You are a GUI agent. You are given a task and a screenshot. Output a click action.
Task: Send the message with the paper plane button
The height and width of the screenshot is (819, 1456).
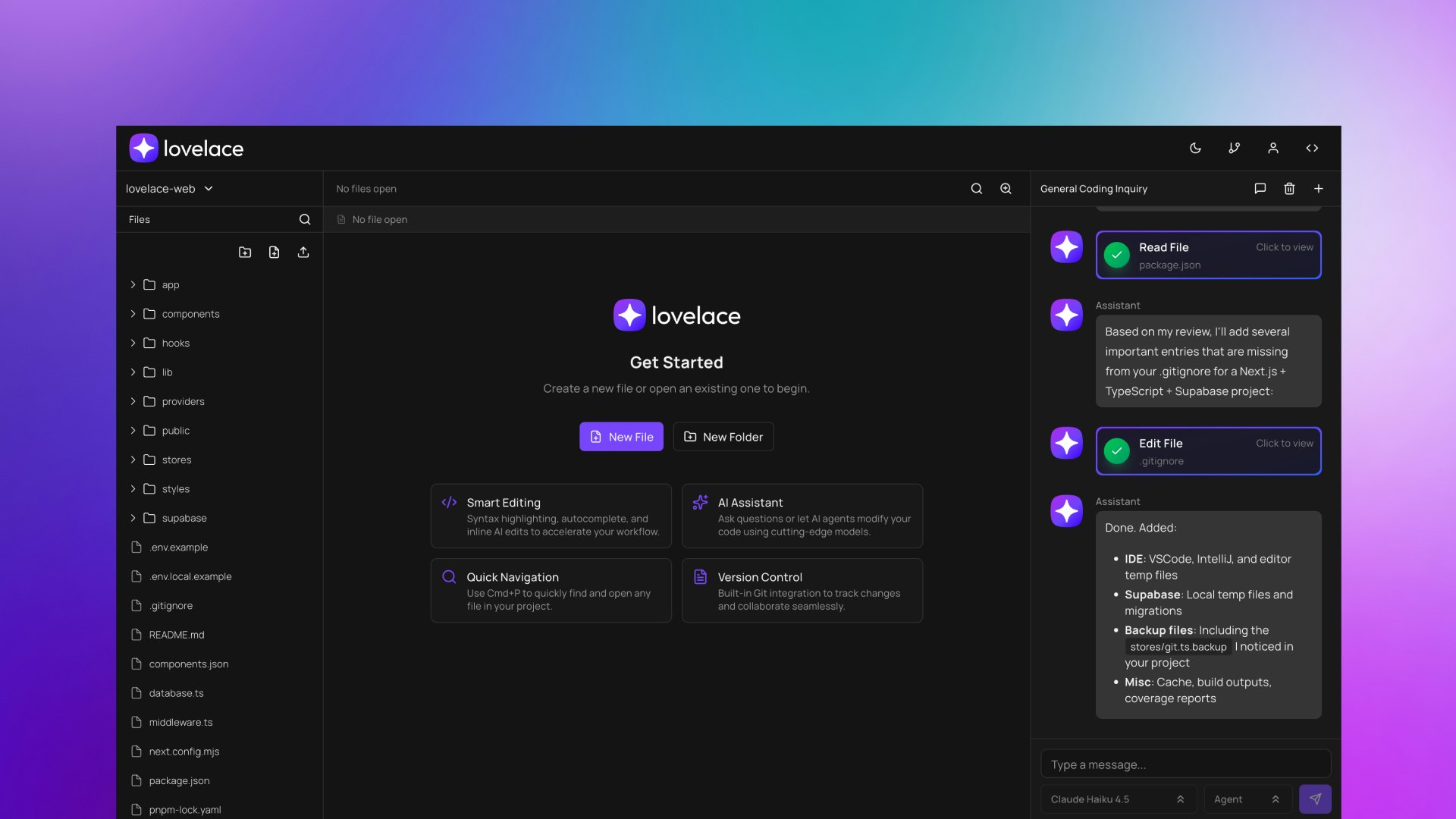tap(1315, 799)
